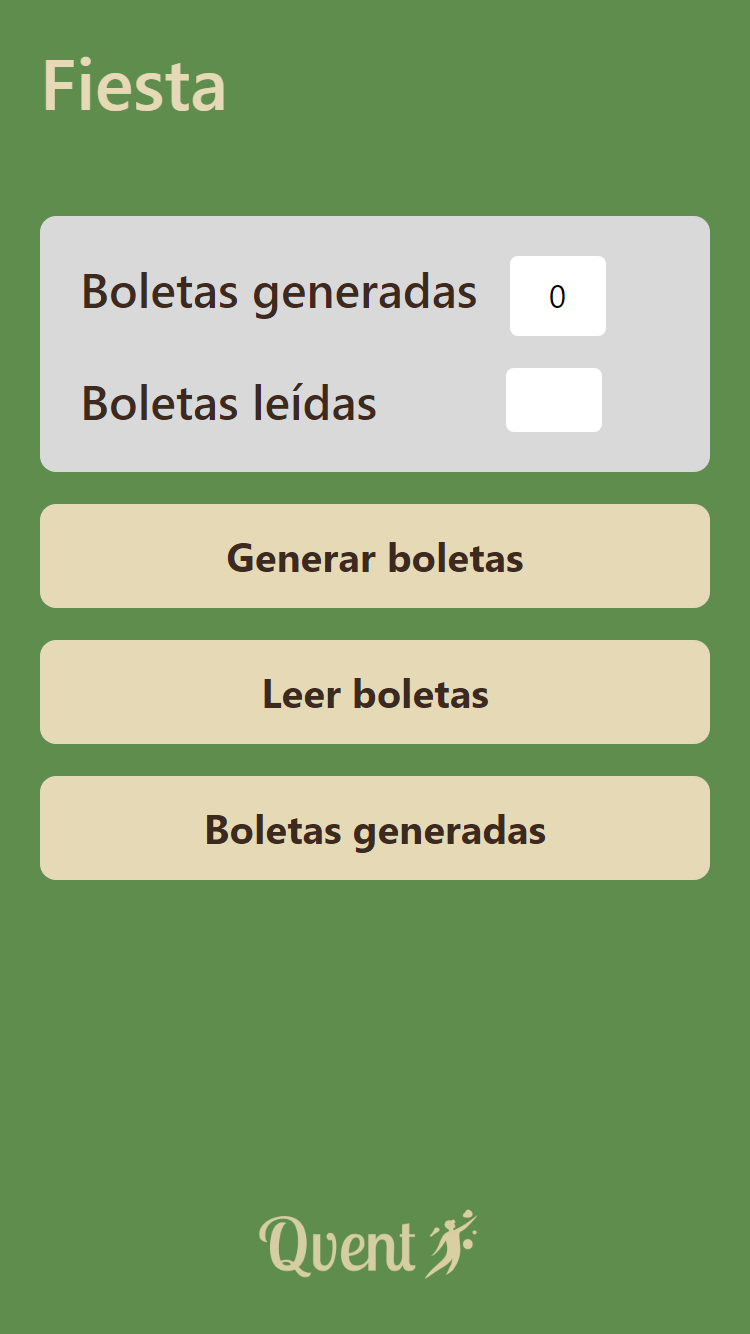View generated boletas with the bottom button
This screenshot has height=1334, width=750.
coord(374,828)
